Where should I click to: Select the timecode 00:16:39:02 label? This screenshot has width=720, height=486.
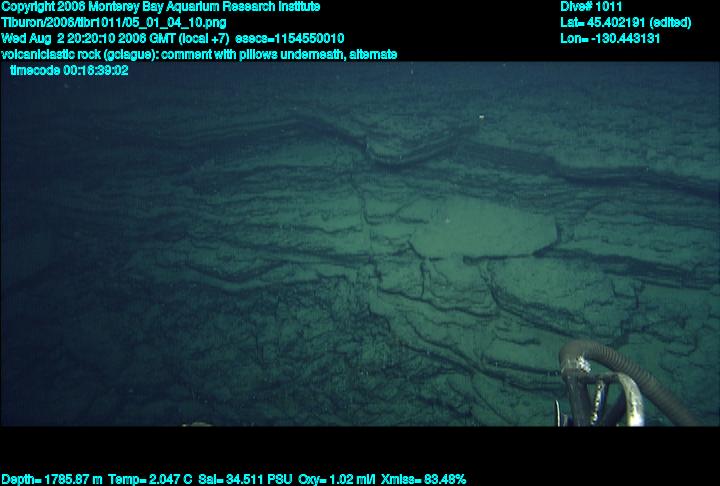(69, 70)
